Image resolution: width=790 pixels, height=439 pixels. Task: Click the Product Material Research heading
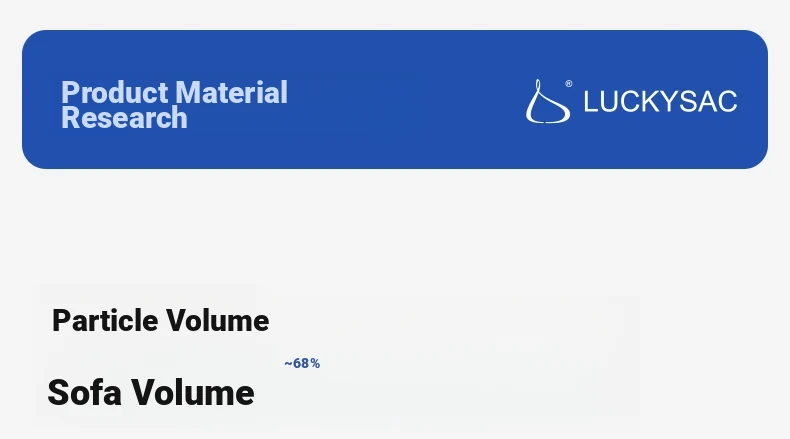tap(174, 105)
